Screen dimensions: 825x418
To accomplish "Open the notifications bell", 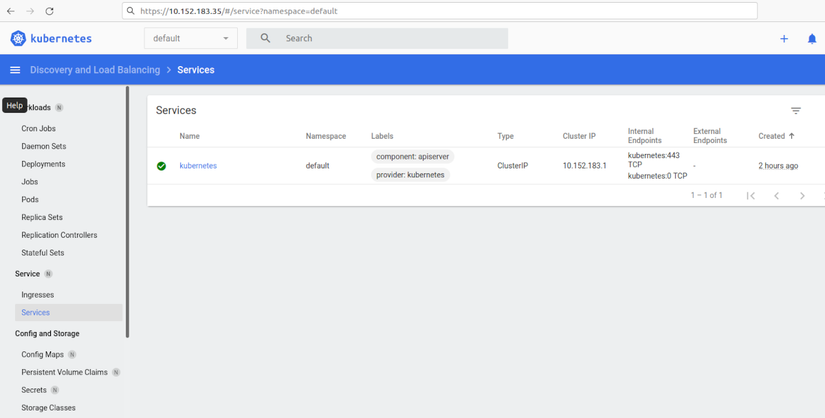I will coord(812,38).
